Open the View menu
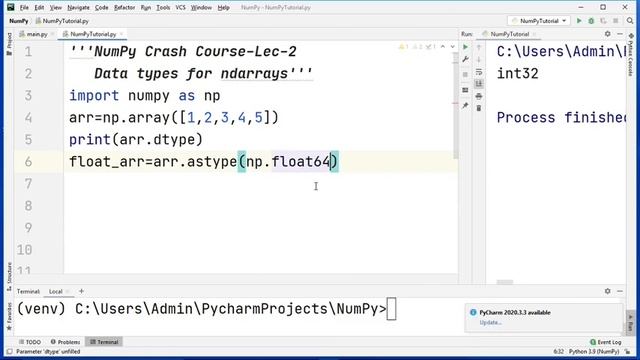640x360 pixels. pos(56,7)
